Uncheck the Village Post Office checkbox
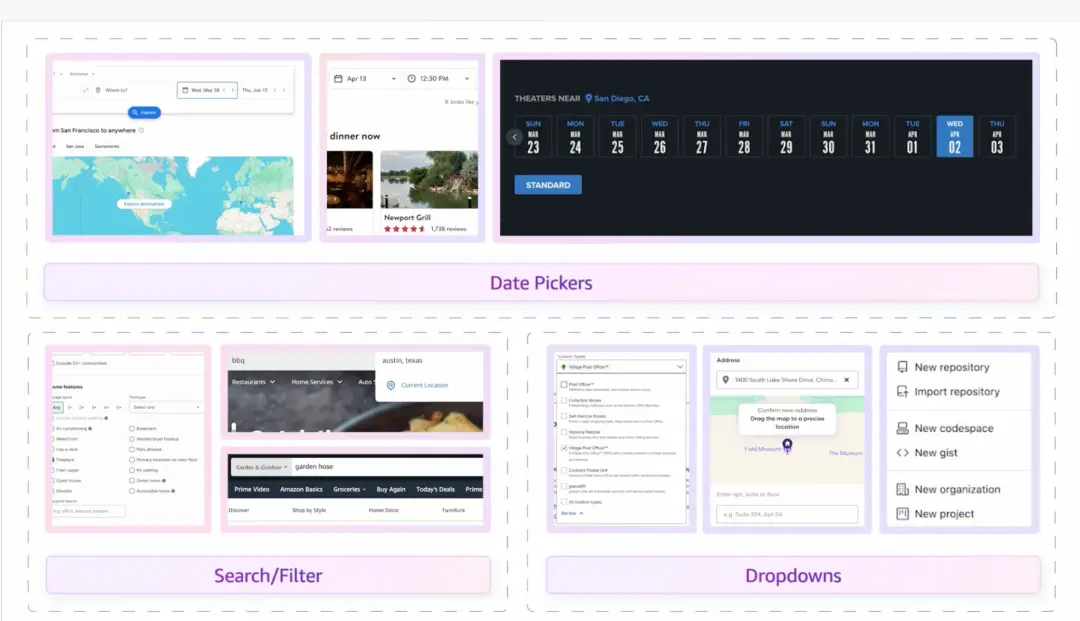 pyautogui.click(x=564, y=448)
